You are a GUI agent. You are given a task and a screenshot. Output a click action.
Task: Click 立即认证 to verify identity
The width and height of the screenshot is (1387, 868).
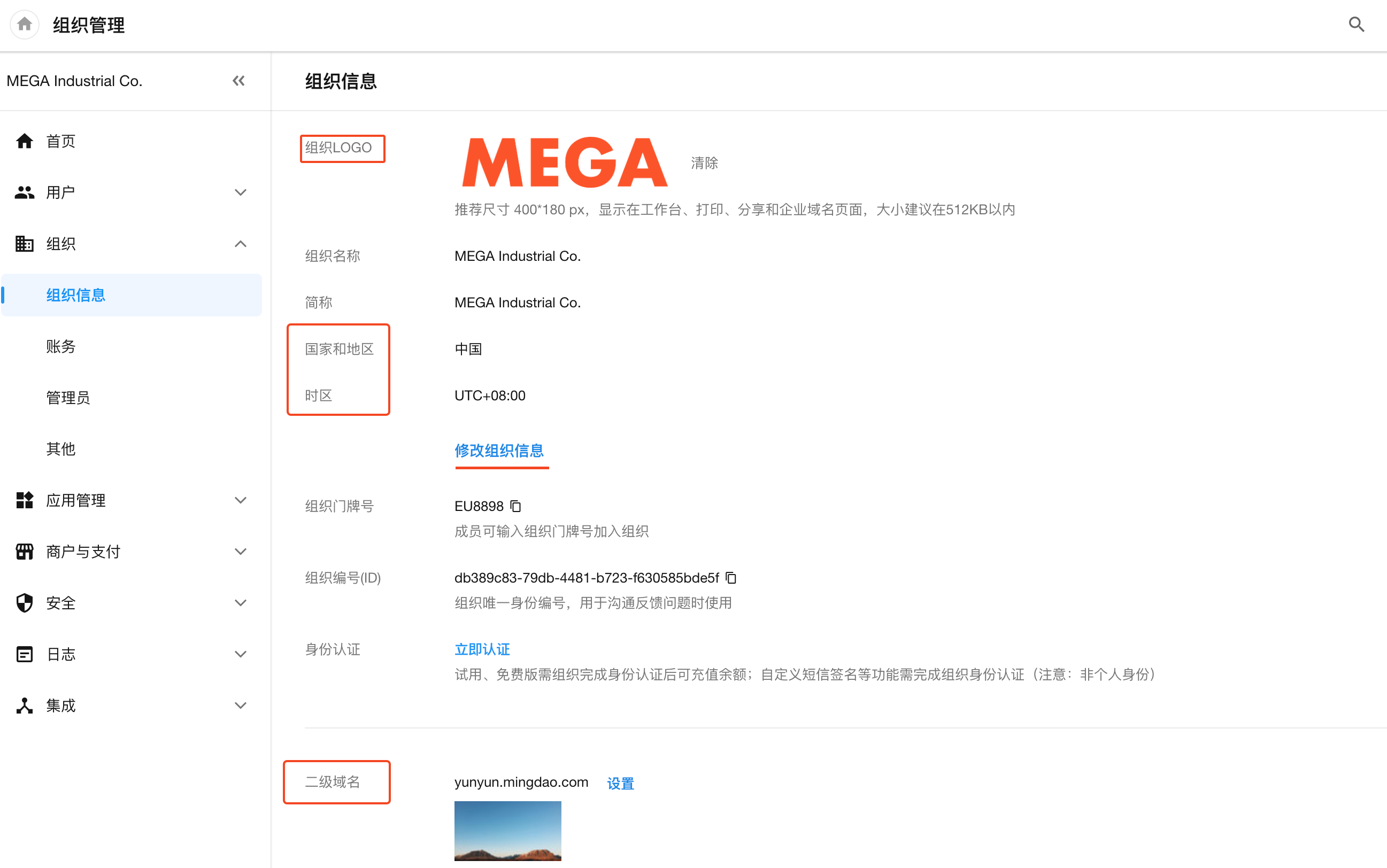[482, 649]
